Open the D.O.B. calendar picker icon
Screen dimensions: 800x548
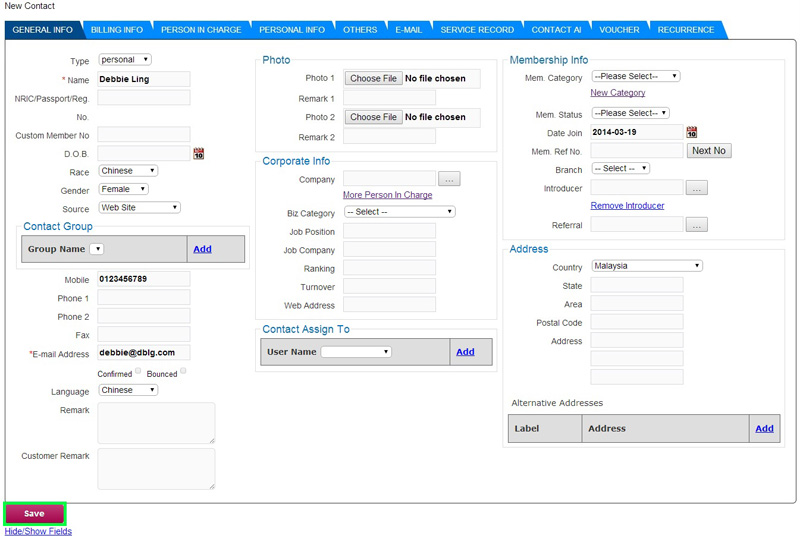[198, 153]
